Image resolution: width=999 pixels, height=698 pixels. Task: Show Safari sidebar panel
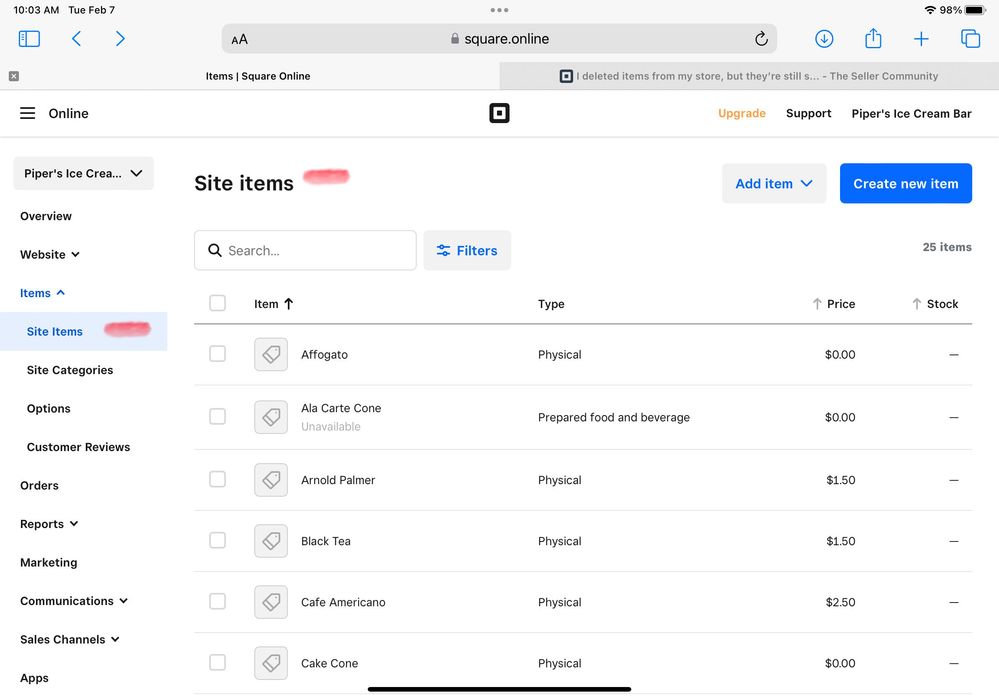click(x=29, y=39)
